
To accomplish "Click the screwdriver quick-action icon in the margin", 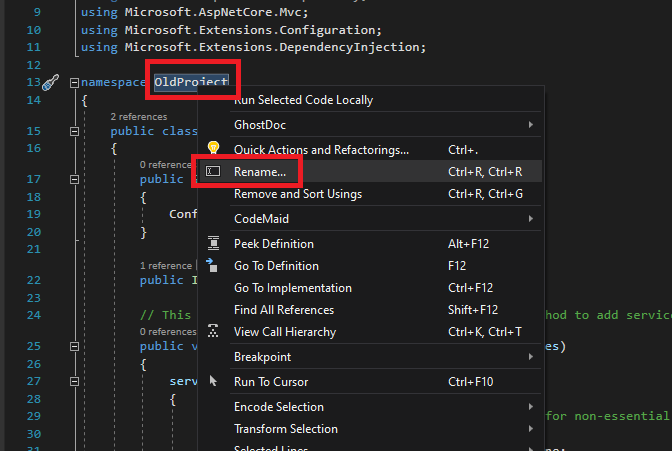I will point(51,81).
